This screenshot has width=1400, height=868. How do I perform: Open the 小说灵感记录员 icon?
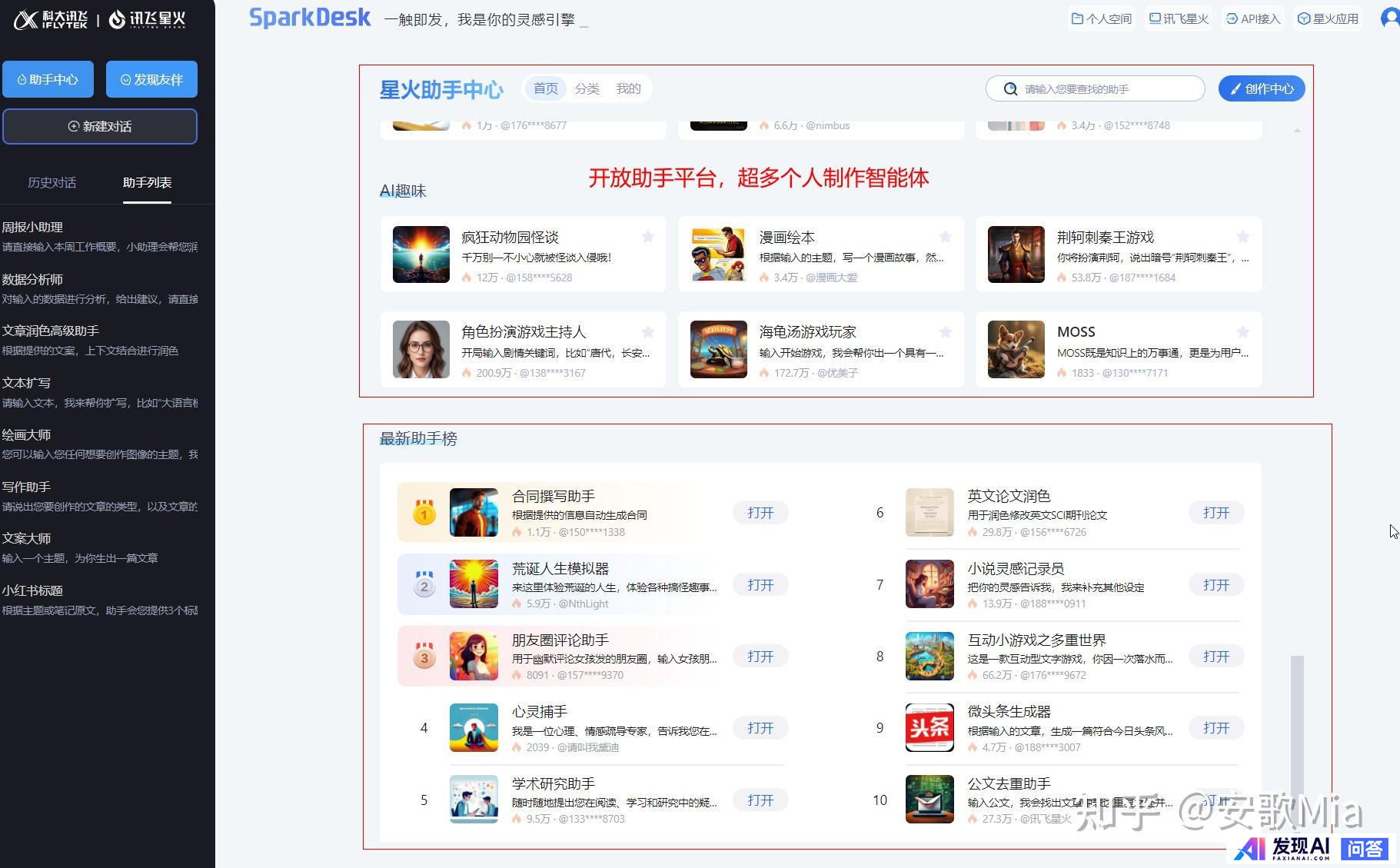point(929,584)
